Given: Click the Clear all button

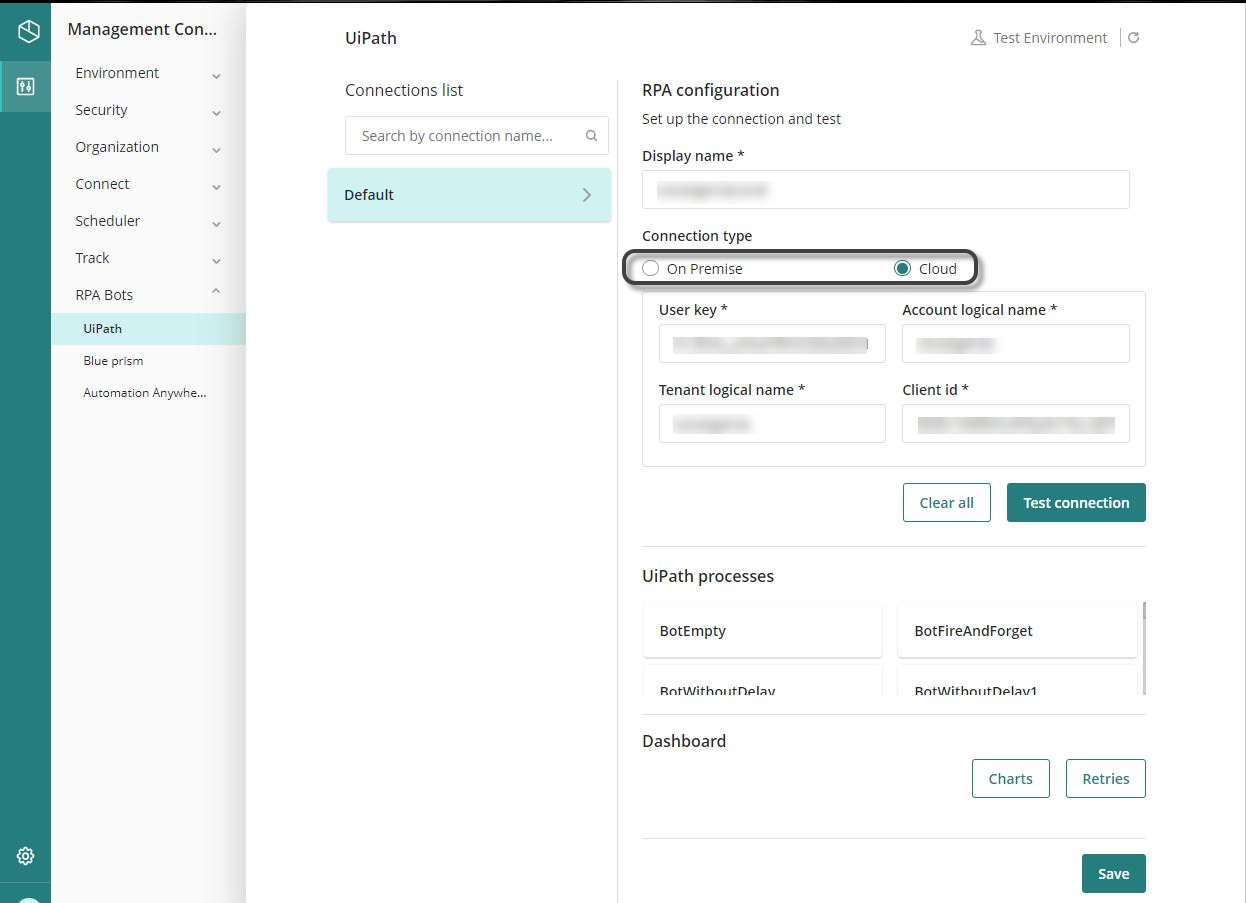Looking at the screenshot, I should pyautogui.click(x=946, y=503).
